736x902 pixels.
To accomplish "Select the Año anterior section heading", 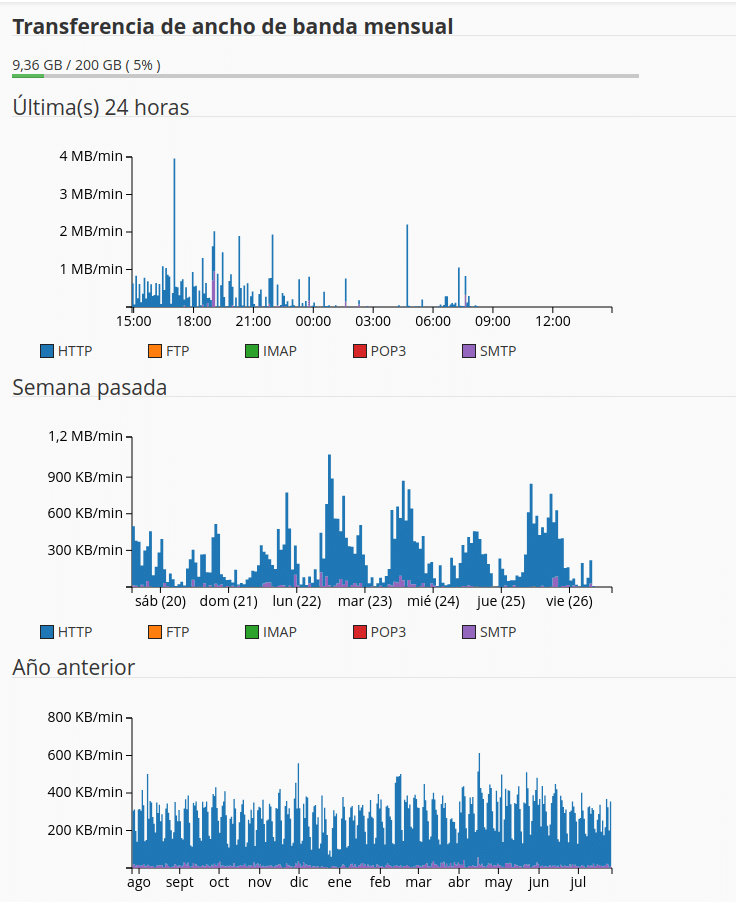I will click(74, 667).
